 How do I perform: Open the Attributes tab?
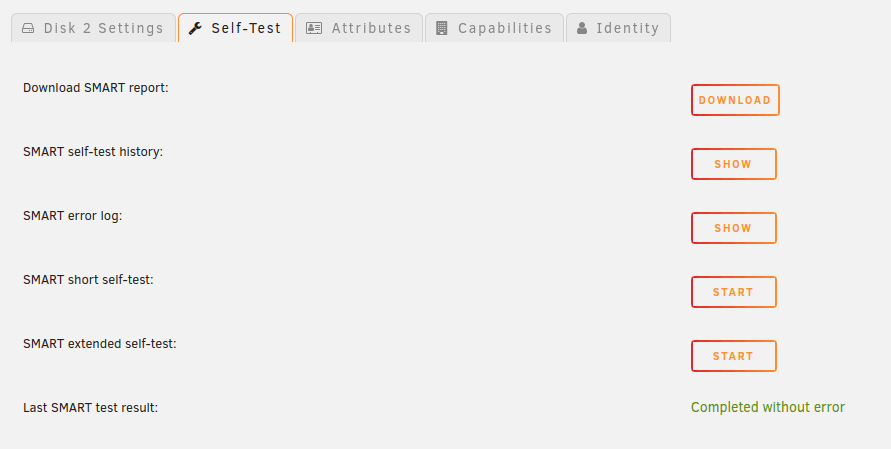359,28
